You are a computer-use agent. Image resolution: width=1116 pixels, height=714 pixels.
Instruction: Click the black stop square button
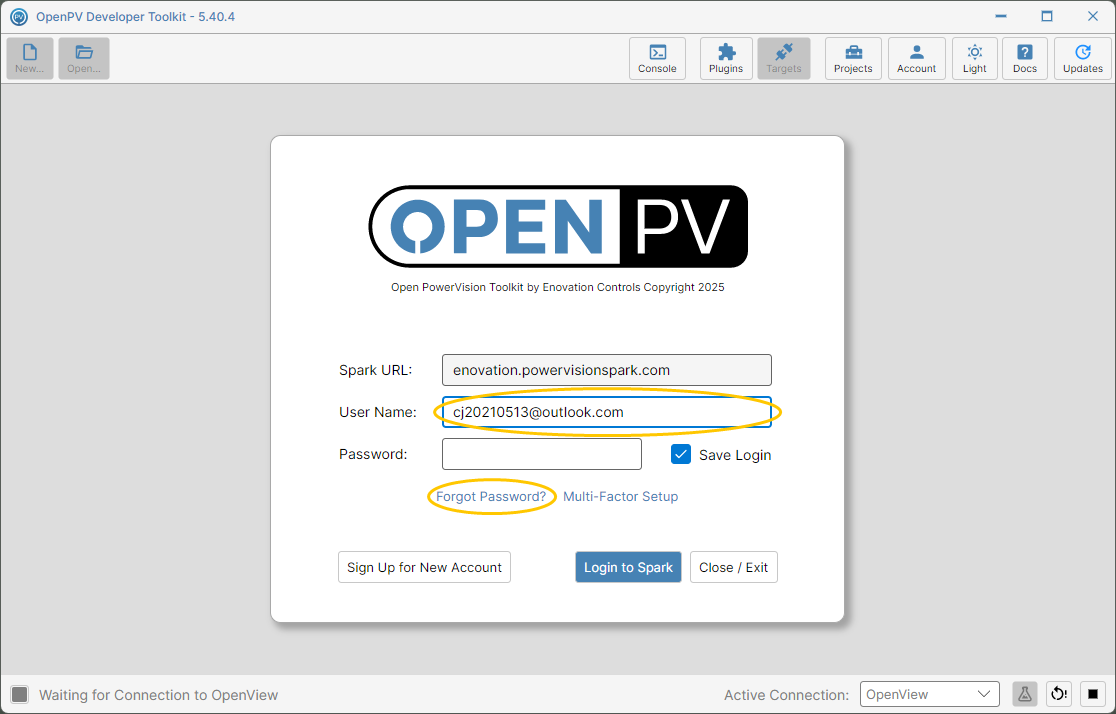click(1093, 694)
